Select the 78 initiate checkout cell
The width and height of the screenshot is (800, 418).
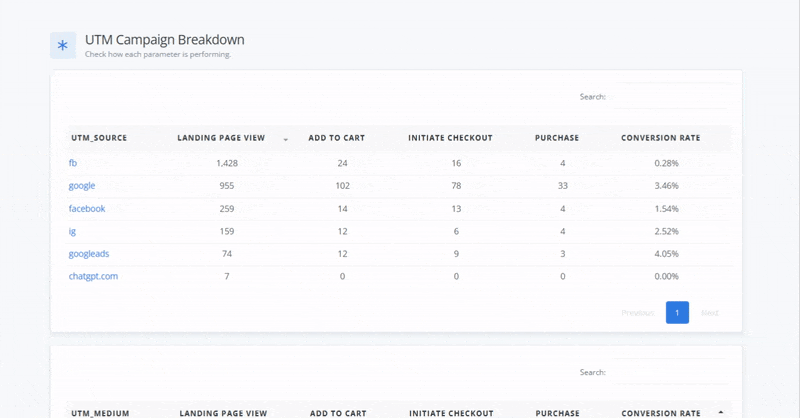[456, 186]
